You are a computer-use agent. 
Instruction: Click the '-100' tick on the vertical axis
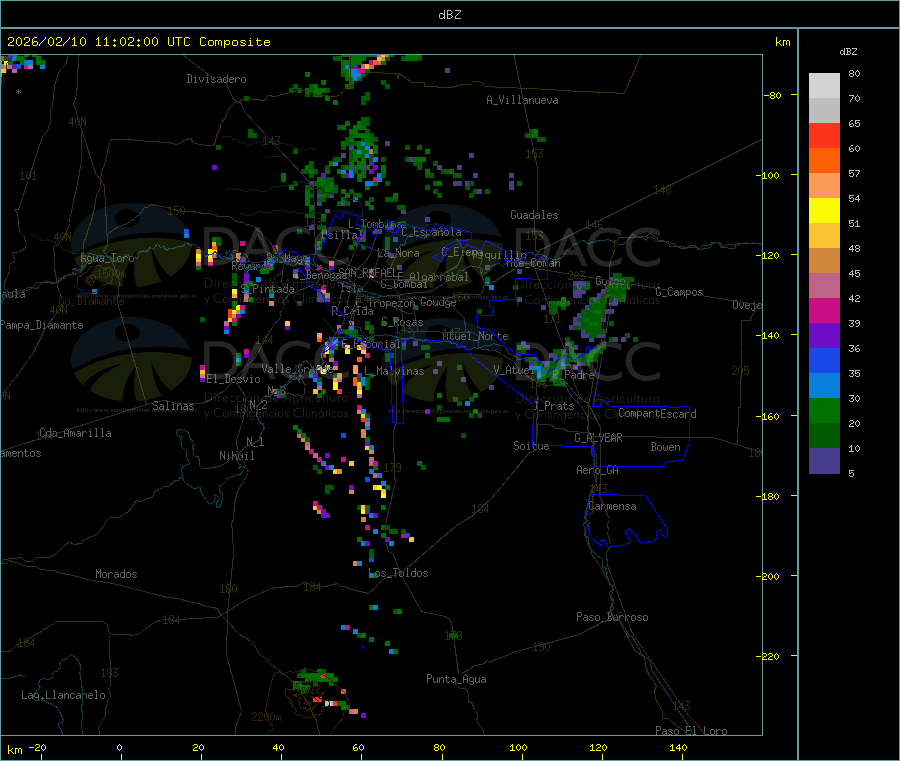click(768, 175)
